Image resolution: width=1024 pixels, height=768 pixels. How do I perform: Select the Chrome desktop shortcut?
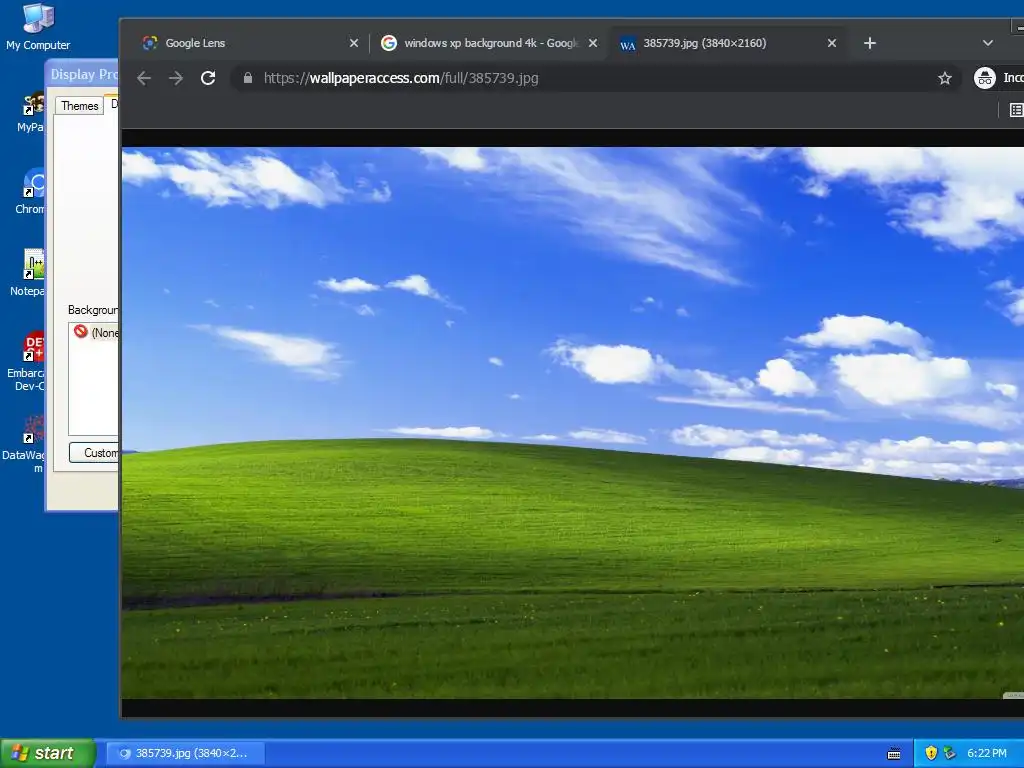pos(31,191)
